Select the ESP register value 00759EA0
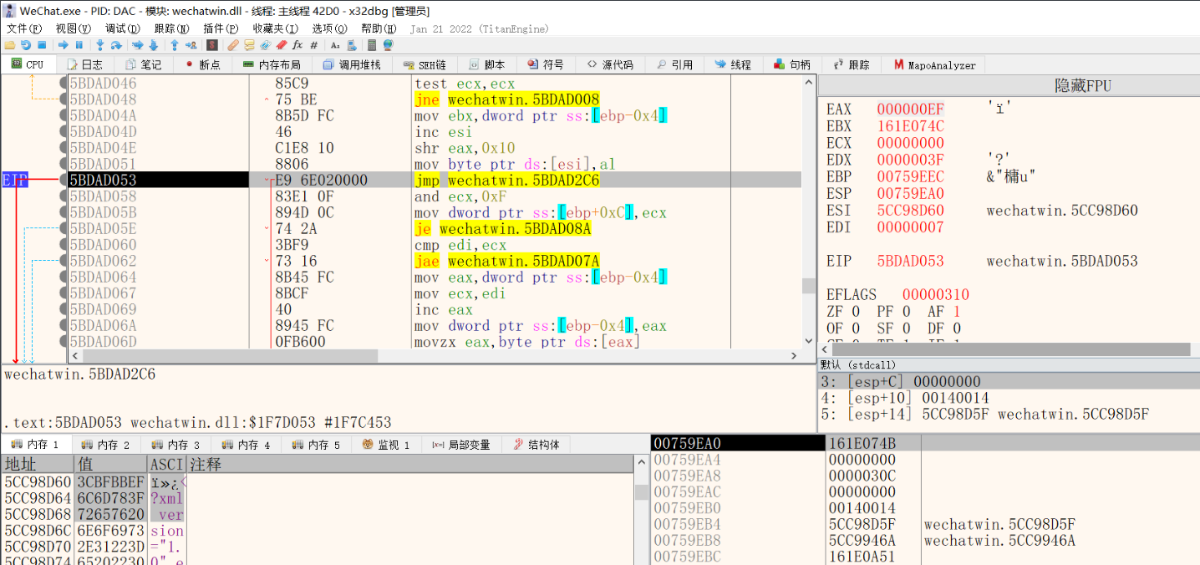 pos(910,194)
